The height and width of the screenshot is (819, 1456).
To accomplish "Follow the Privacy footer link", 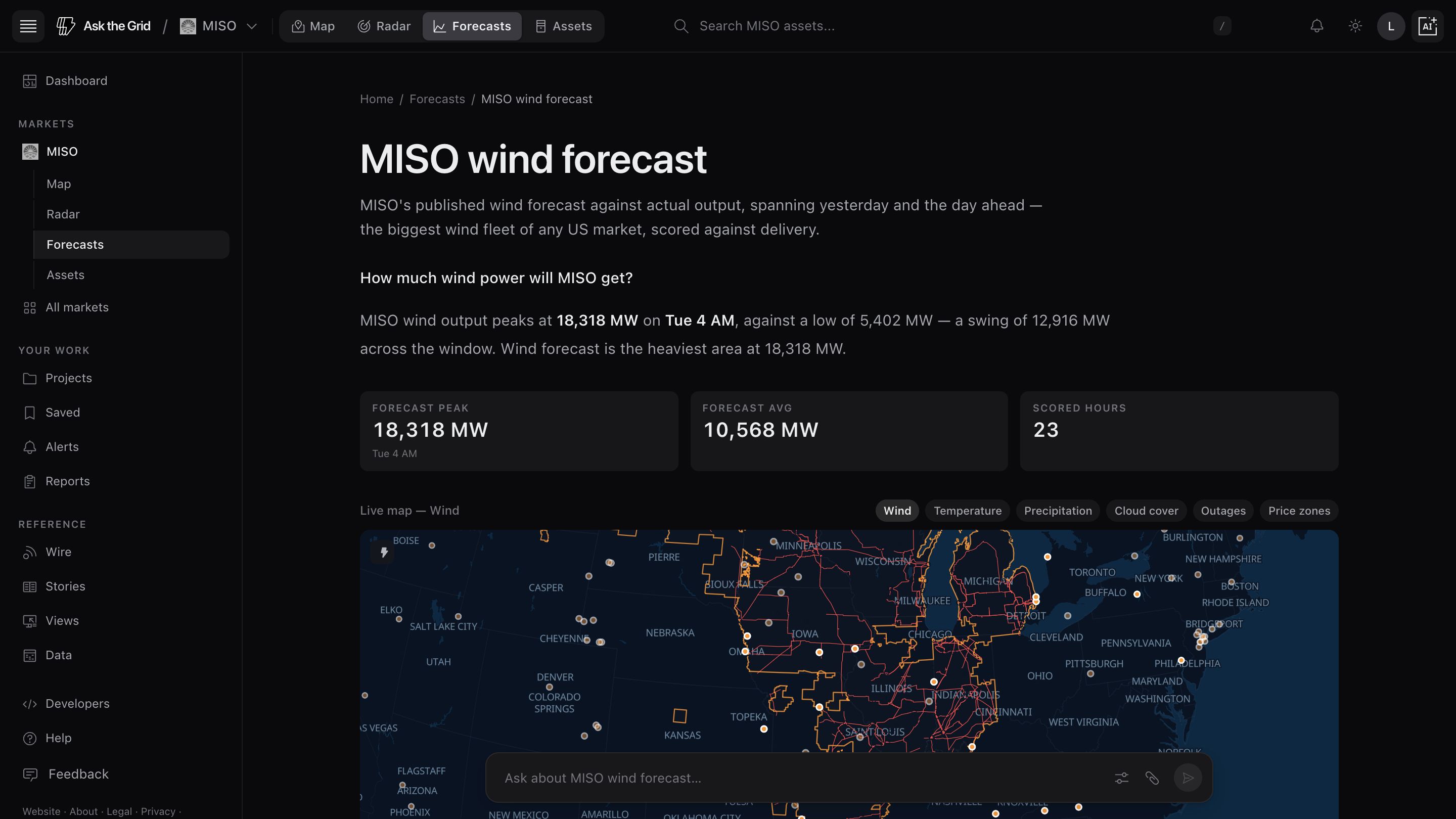I will pyautogui.click(x=158, y=811).
